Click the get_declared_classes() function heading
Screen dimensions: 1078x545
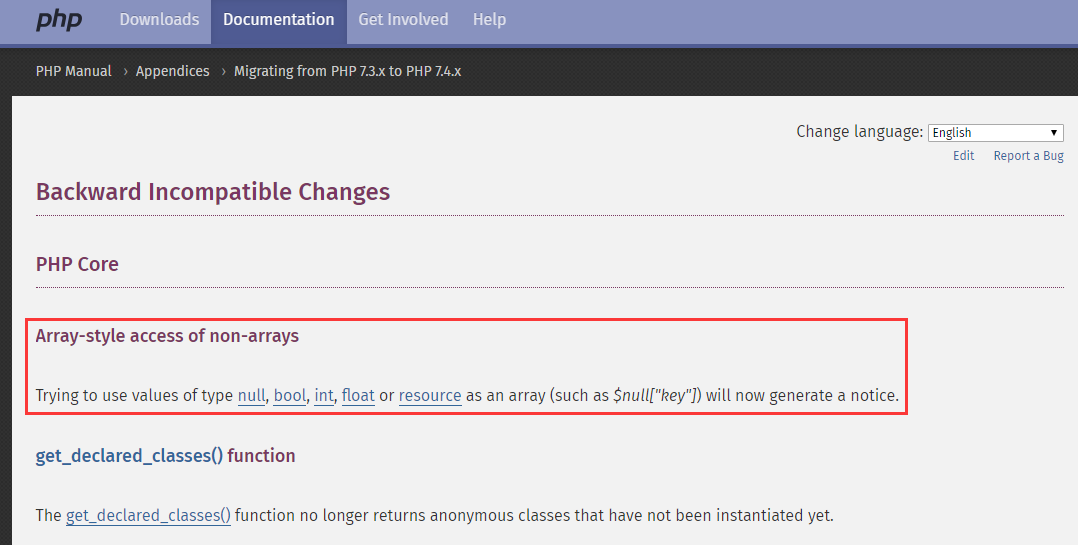pyautogui.click(x=165, y=456)
